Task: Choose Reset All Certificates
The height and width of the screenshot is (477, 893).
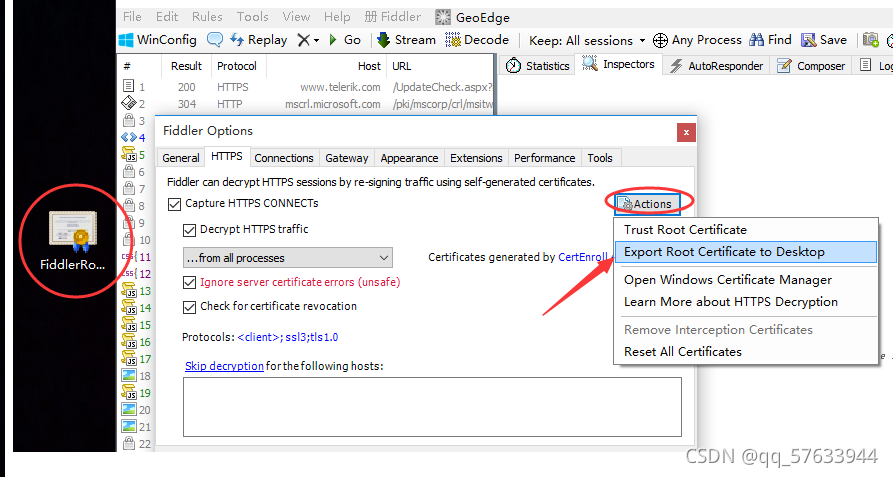Action: [745, 352]
